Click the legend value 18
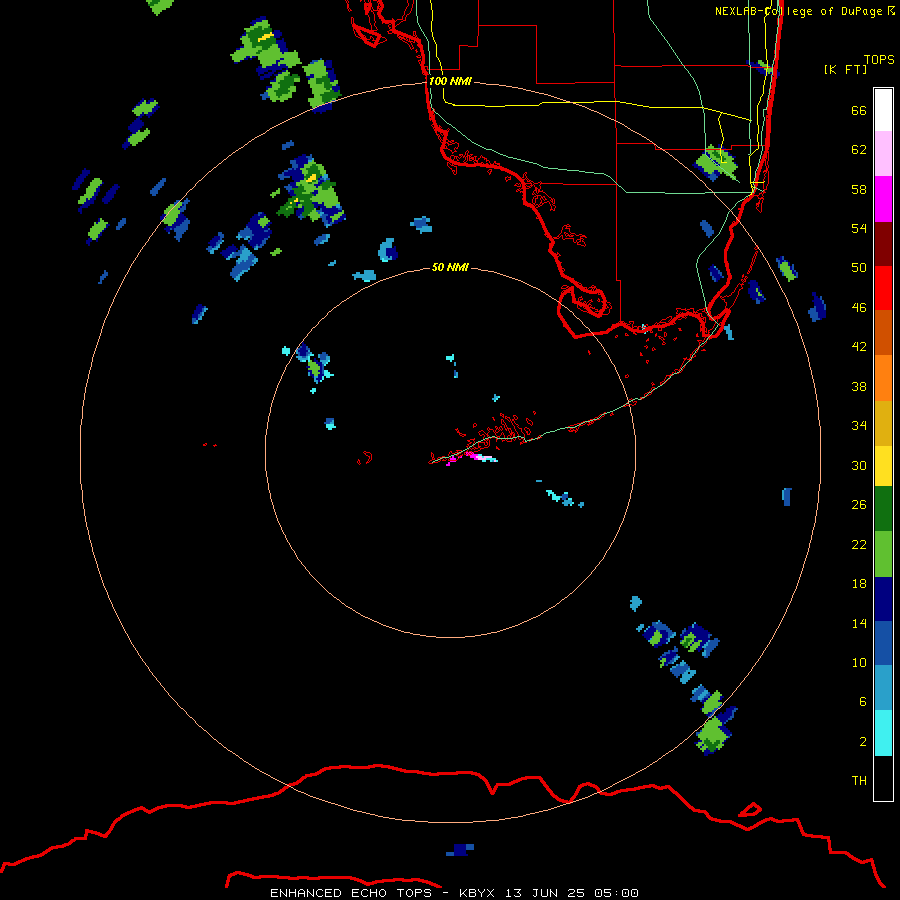 click(x=859, y=584)
